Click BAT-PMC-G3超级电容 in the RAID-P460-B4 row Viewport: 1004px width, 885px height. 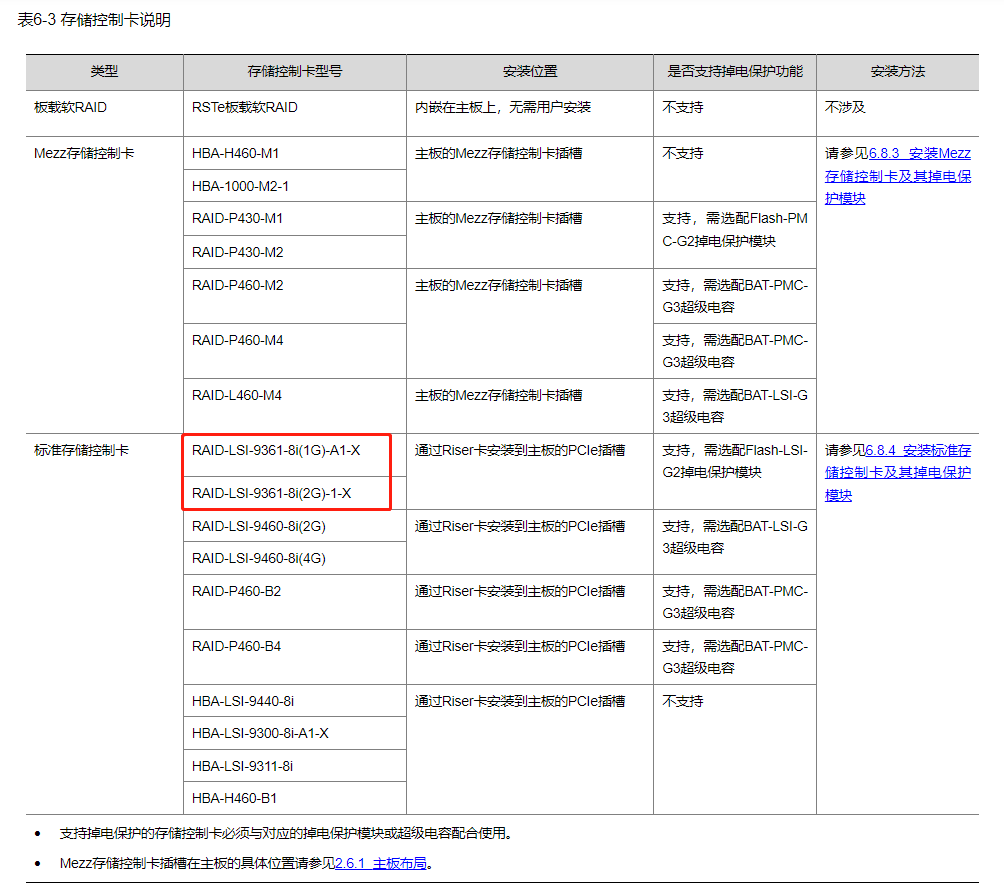click(734, 657)
